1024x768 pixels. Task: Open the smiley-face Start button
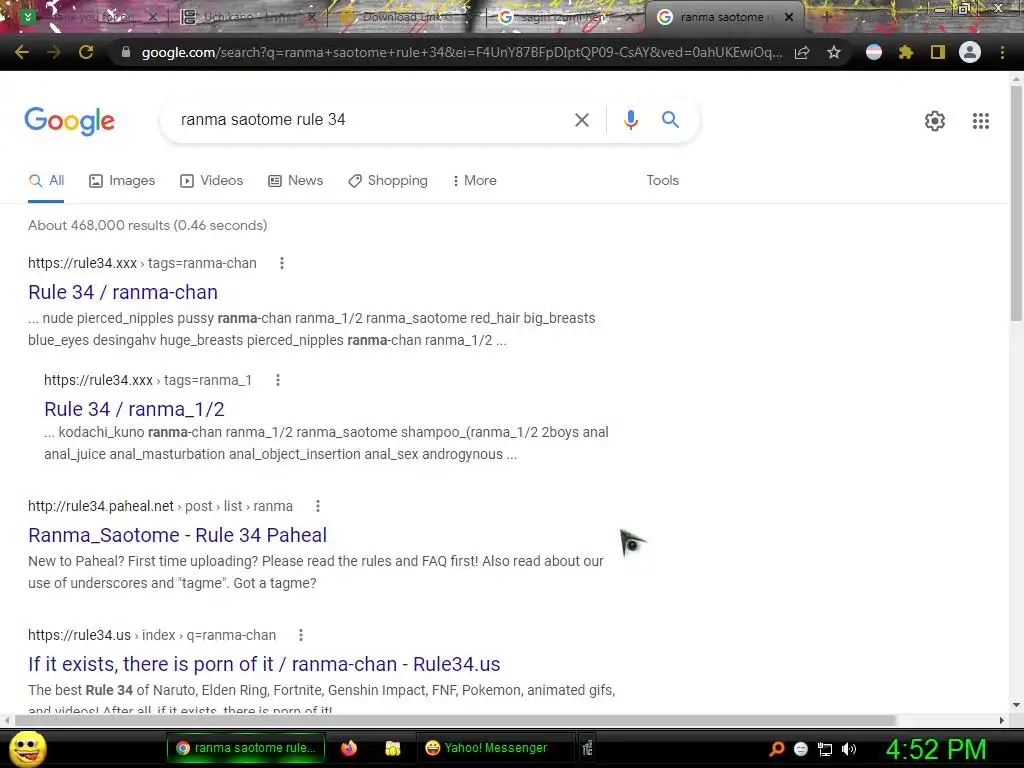point(27,748)
